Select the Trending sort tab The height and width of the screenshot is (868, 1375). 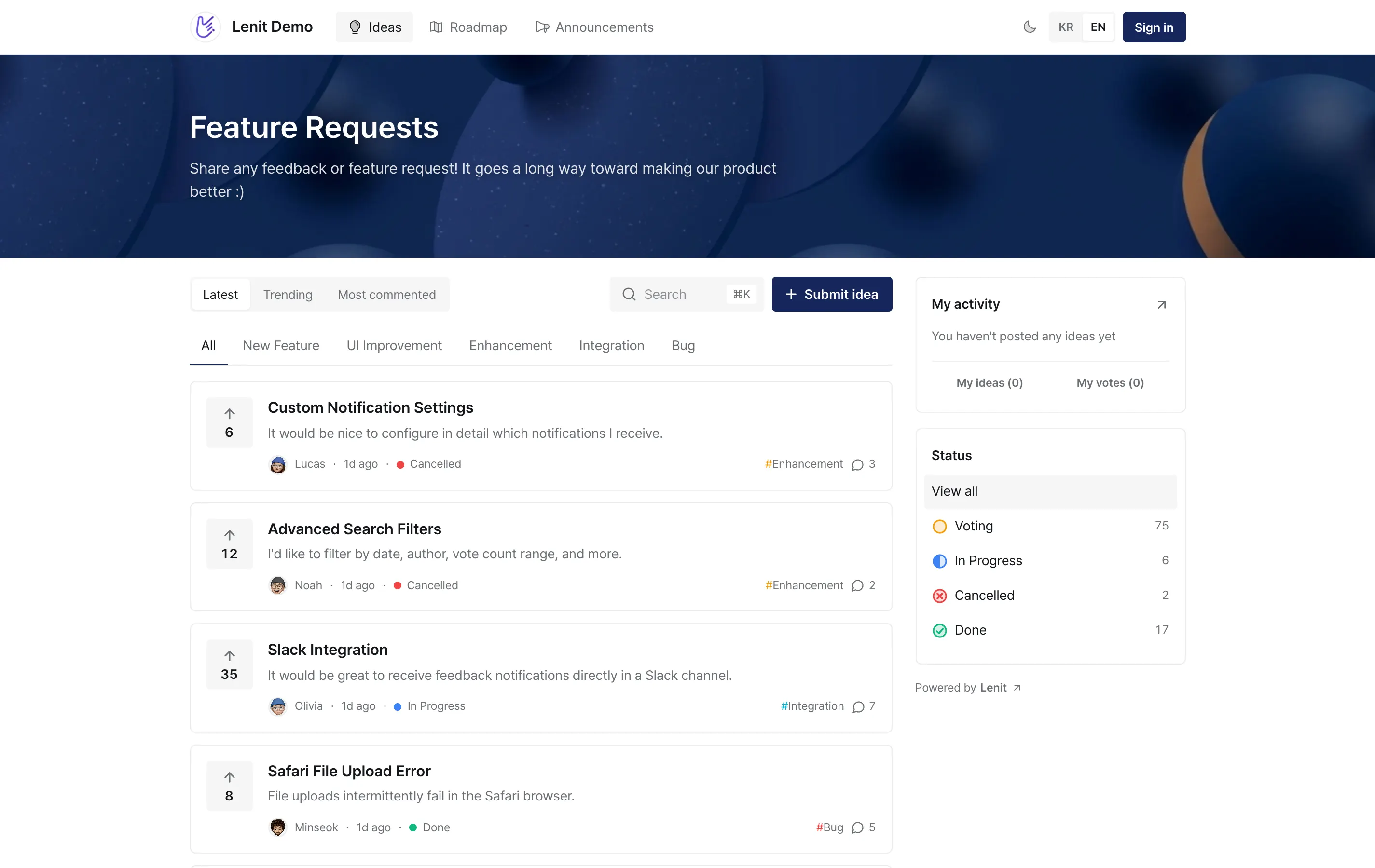click(287, 295)
